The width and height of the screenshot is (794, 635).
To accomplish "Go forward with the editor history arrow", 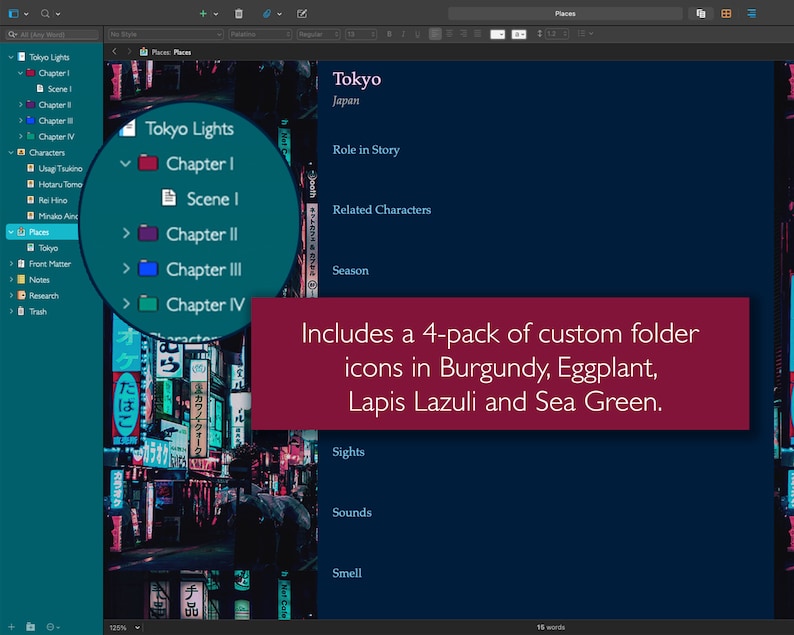I will point(129,52).
